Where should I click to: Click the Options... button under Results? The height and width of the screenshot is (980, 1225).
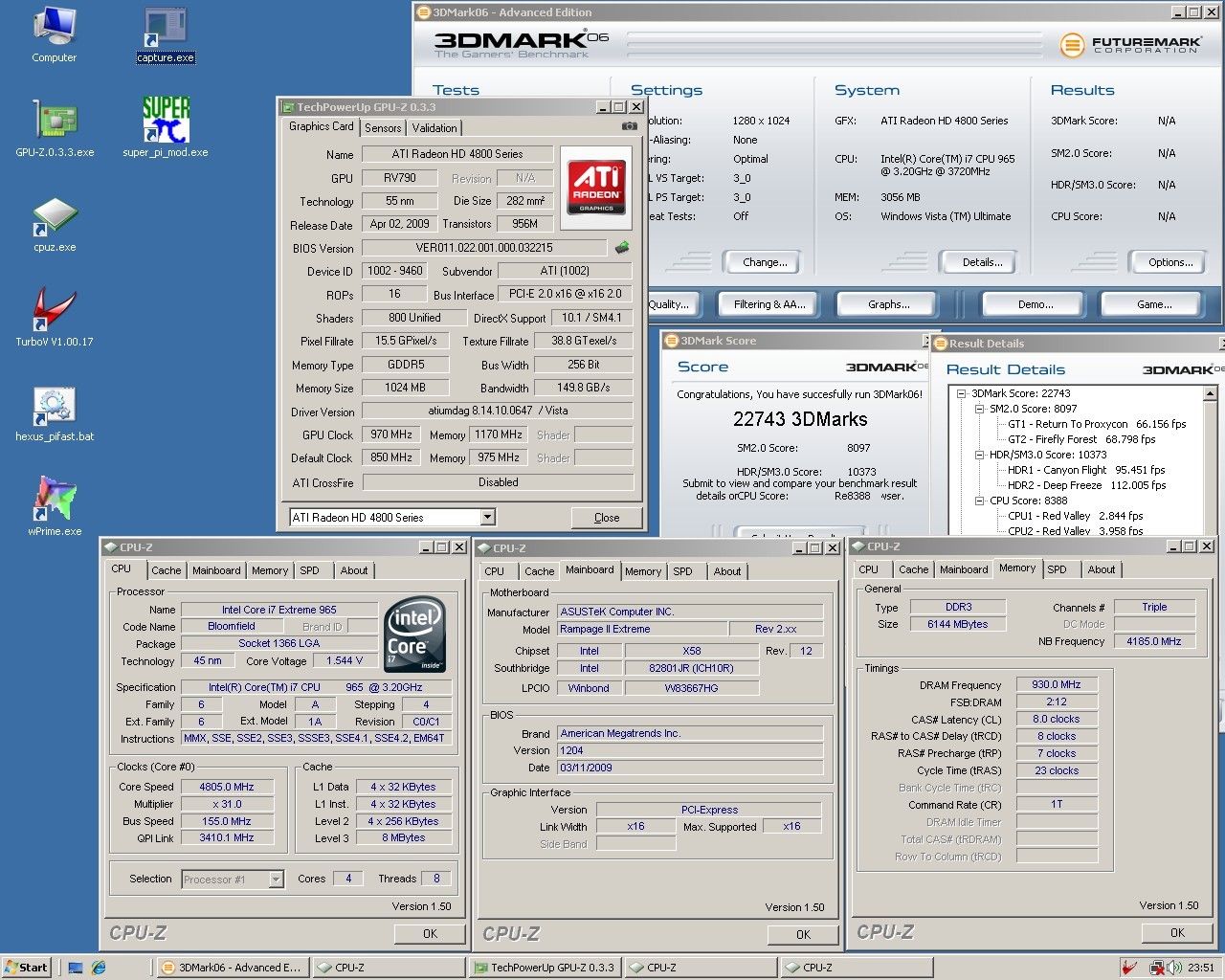[1170, 262]
